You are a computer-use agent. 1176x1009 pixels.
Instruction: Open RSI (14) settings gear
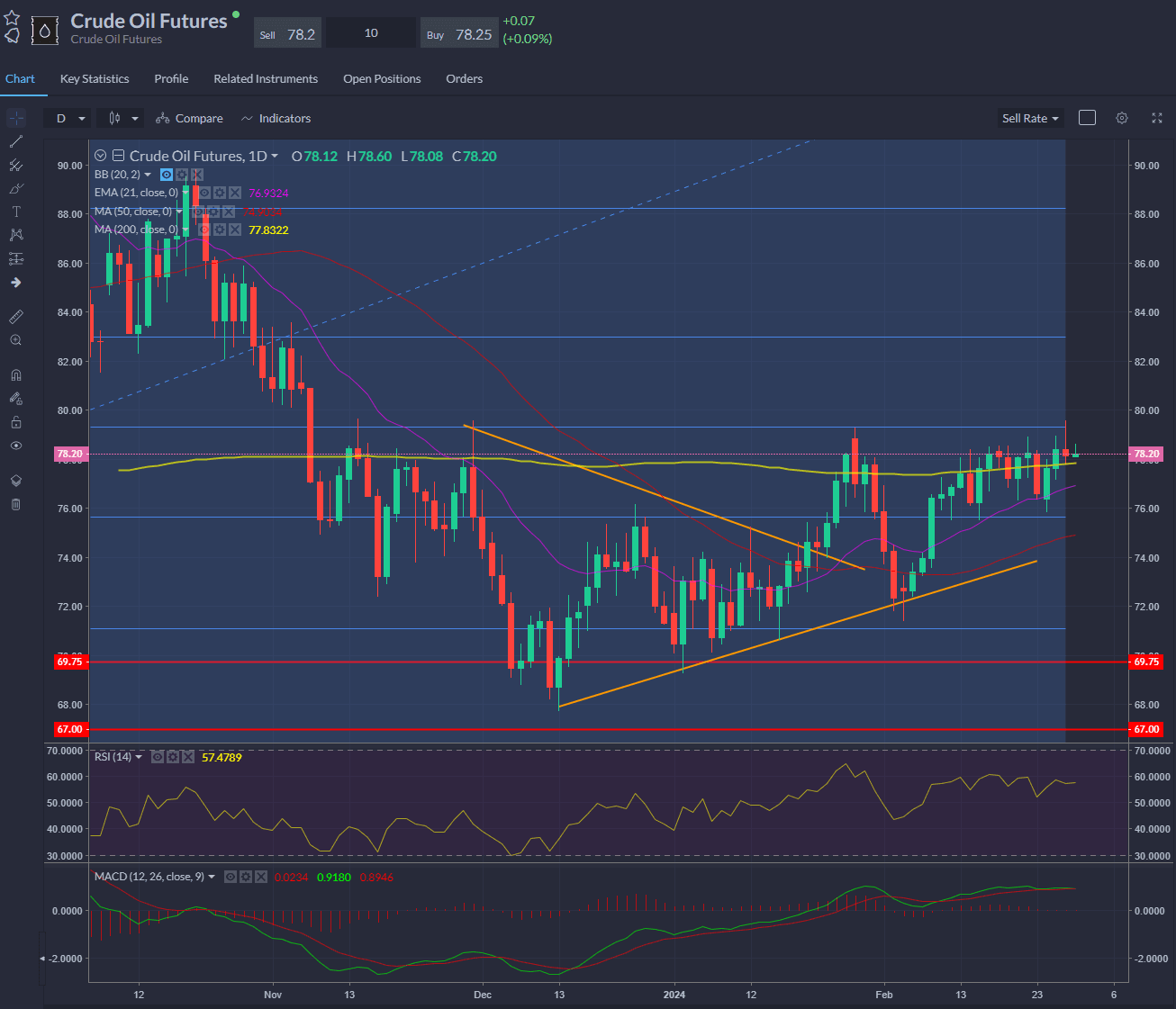click(173, 757)
